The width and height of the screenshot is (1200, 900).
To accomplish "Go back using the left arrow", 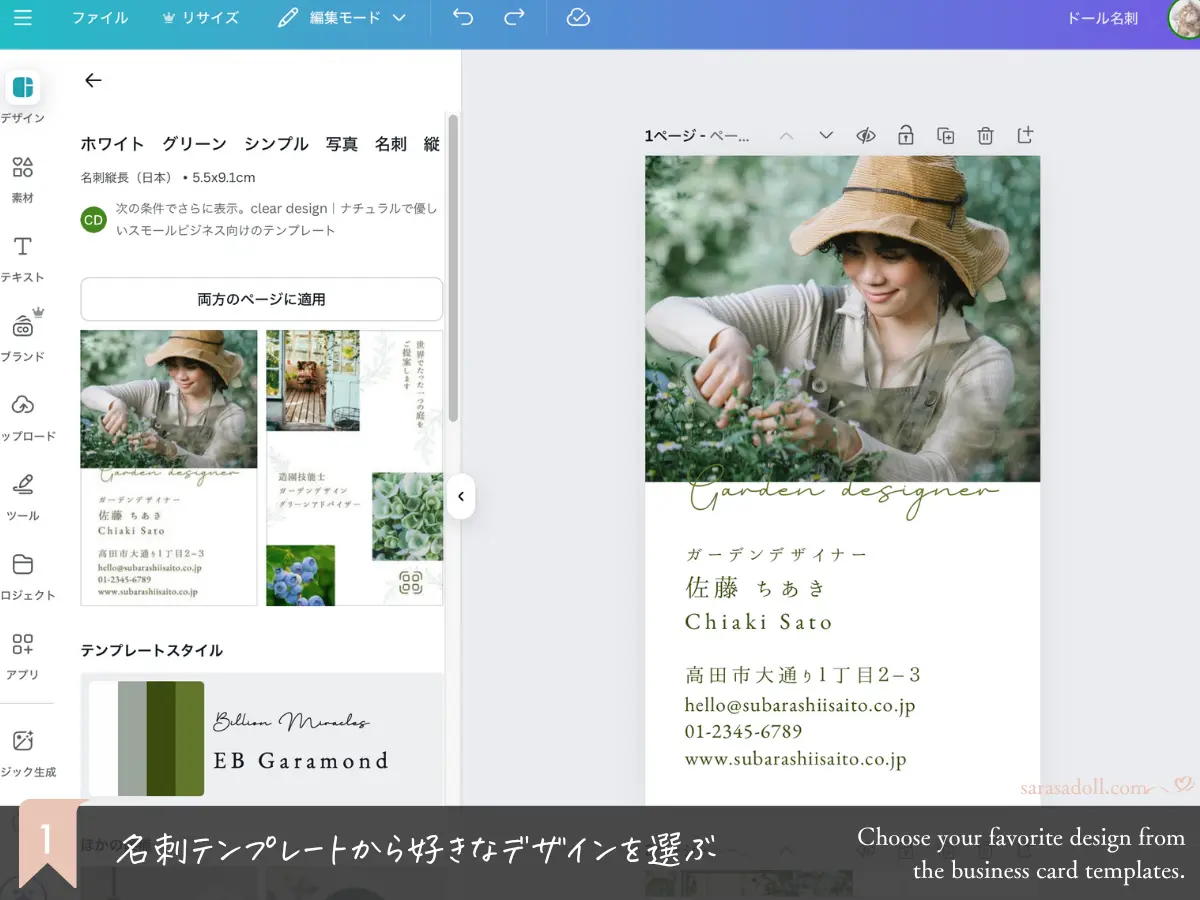I will (x=93, y=81).
